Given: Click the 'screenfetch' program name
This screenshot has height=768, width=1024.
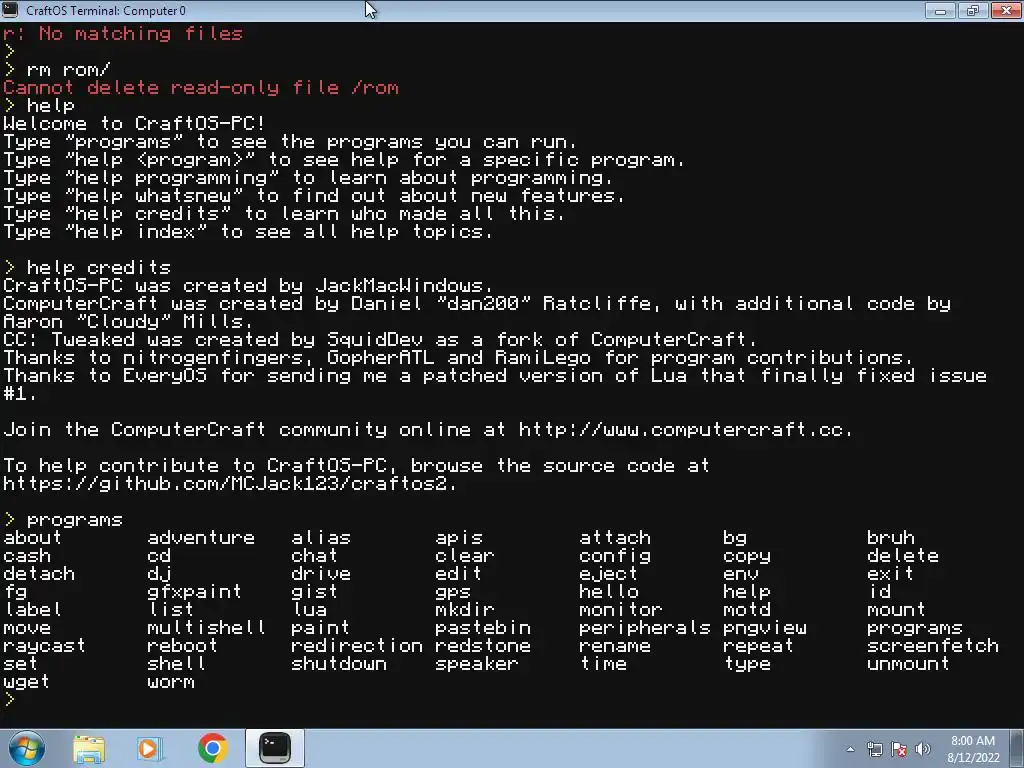Looking at the screenshot, I should coord(933,646).
